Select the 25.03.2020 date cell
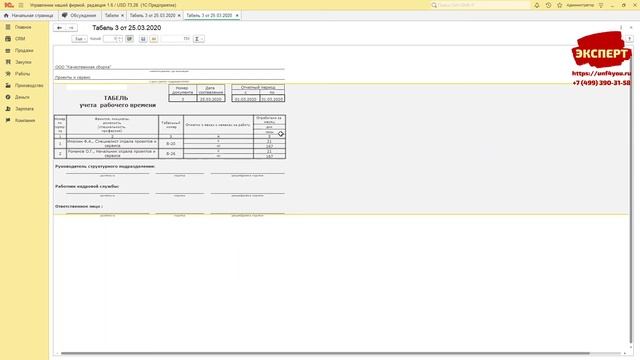Image resolution: width=640 pixels, height=360 pixels. pos(211,99)
